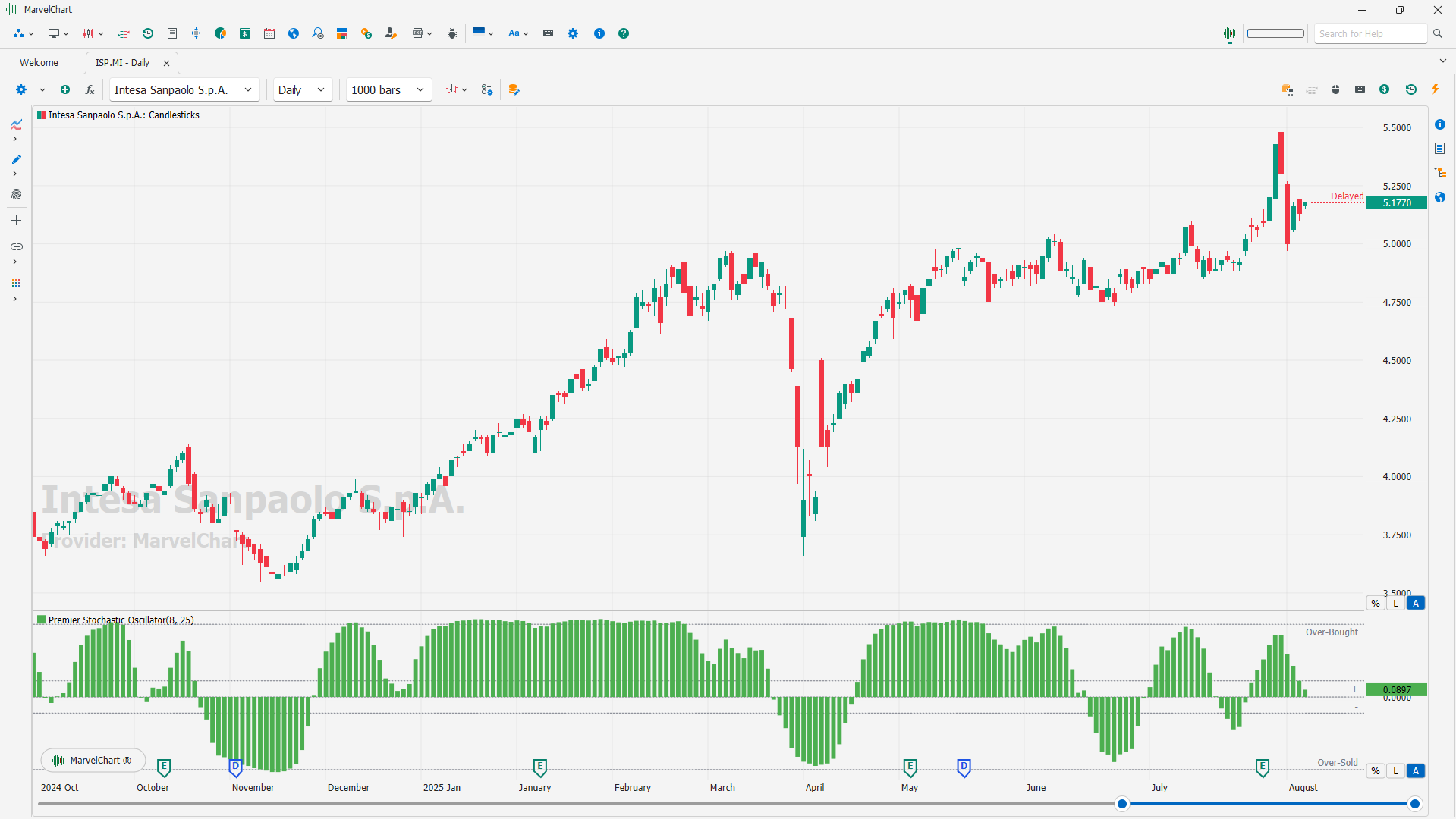Open the indicators line chart icon in left sidebar
This screenshot has width=1456, height=819.
point(16,124)
